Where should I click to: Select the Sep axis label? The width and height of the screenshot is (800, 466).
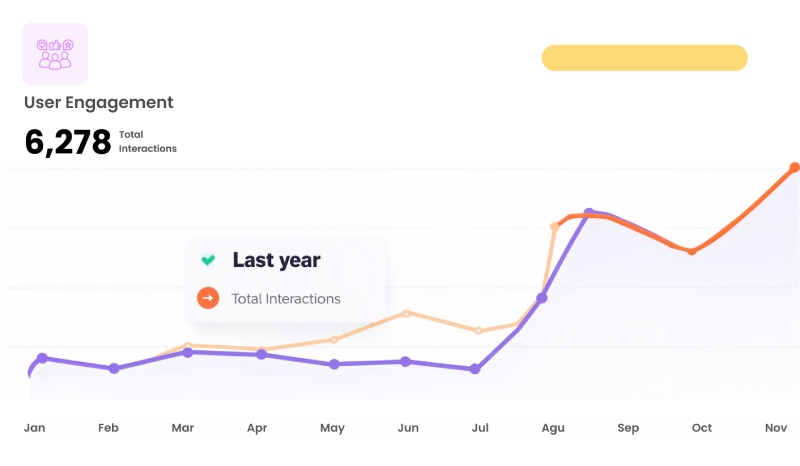(x=628, y=428)
